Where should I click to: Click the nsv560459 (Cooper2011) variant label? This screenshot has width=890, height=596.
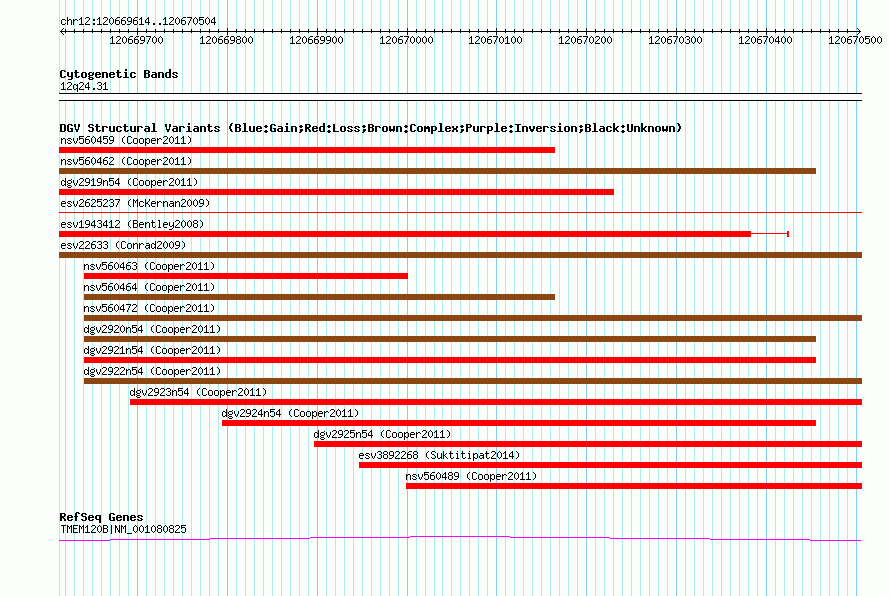[126, 140]
